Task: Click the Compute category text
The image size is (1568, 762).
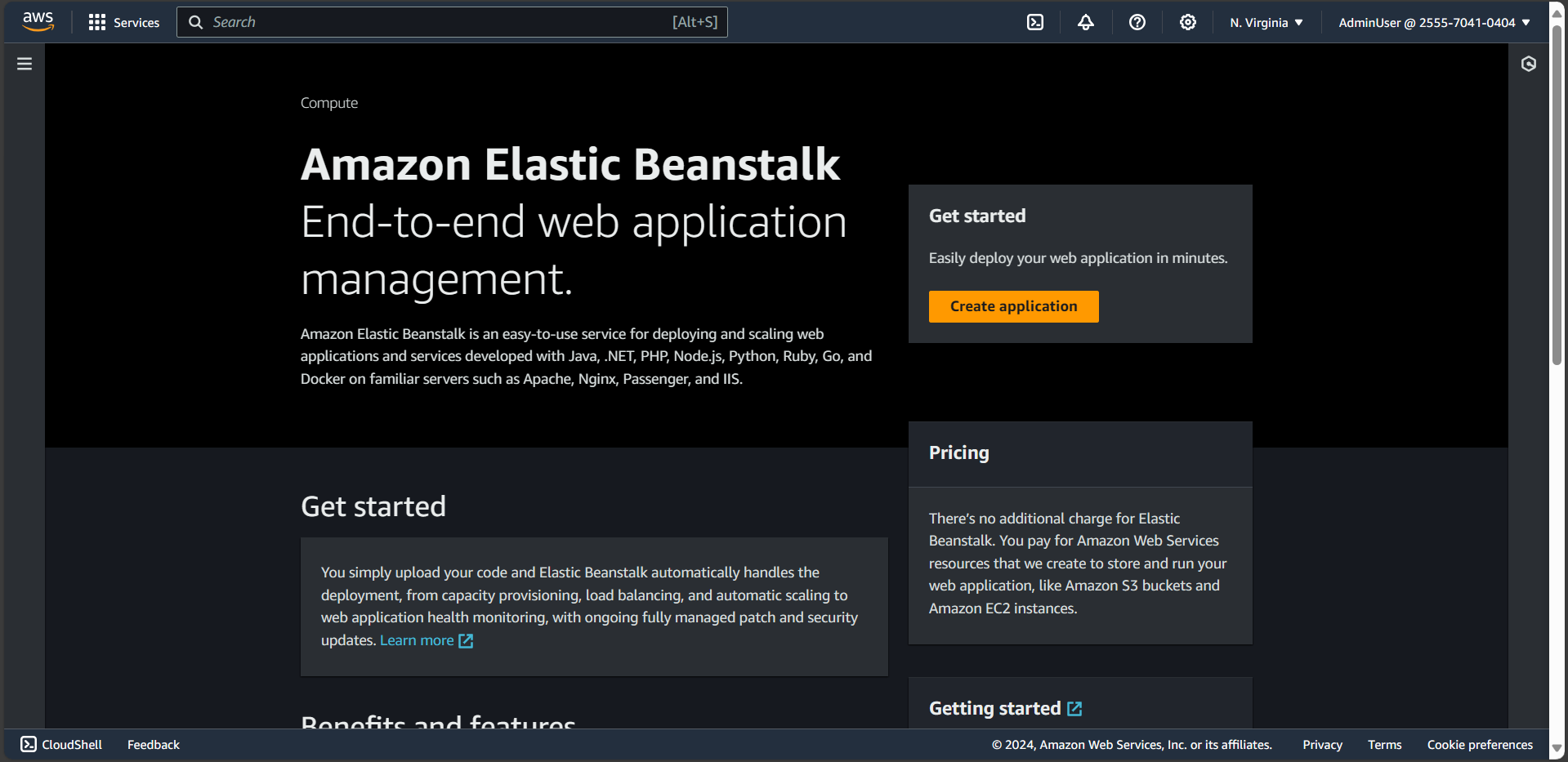Action: [x=329, y=103]
